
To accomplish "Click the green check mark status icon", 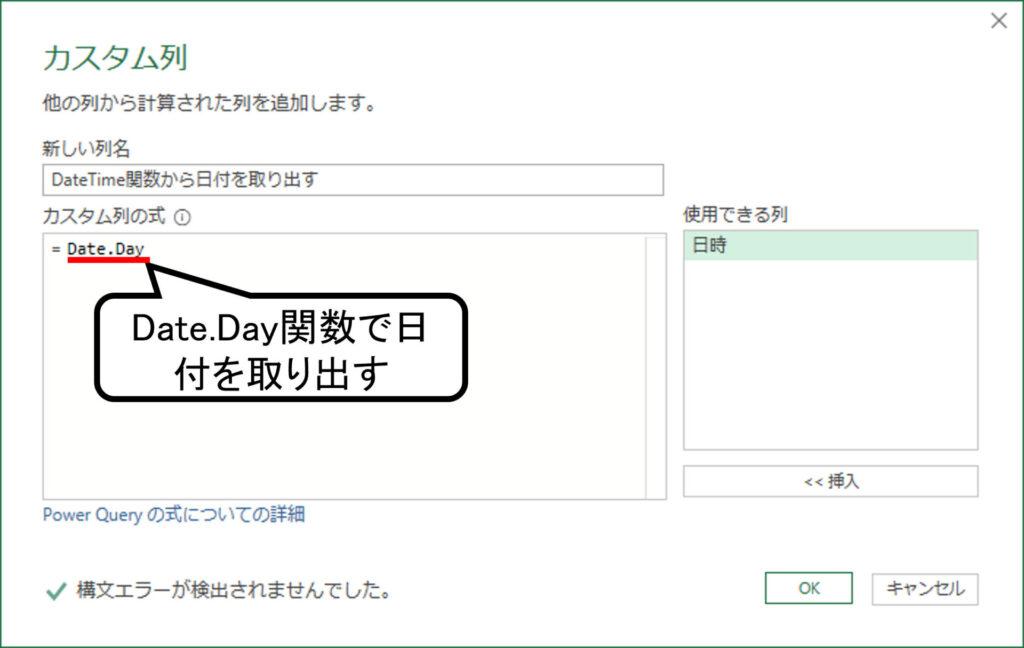I will [56, 591].
